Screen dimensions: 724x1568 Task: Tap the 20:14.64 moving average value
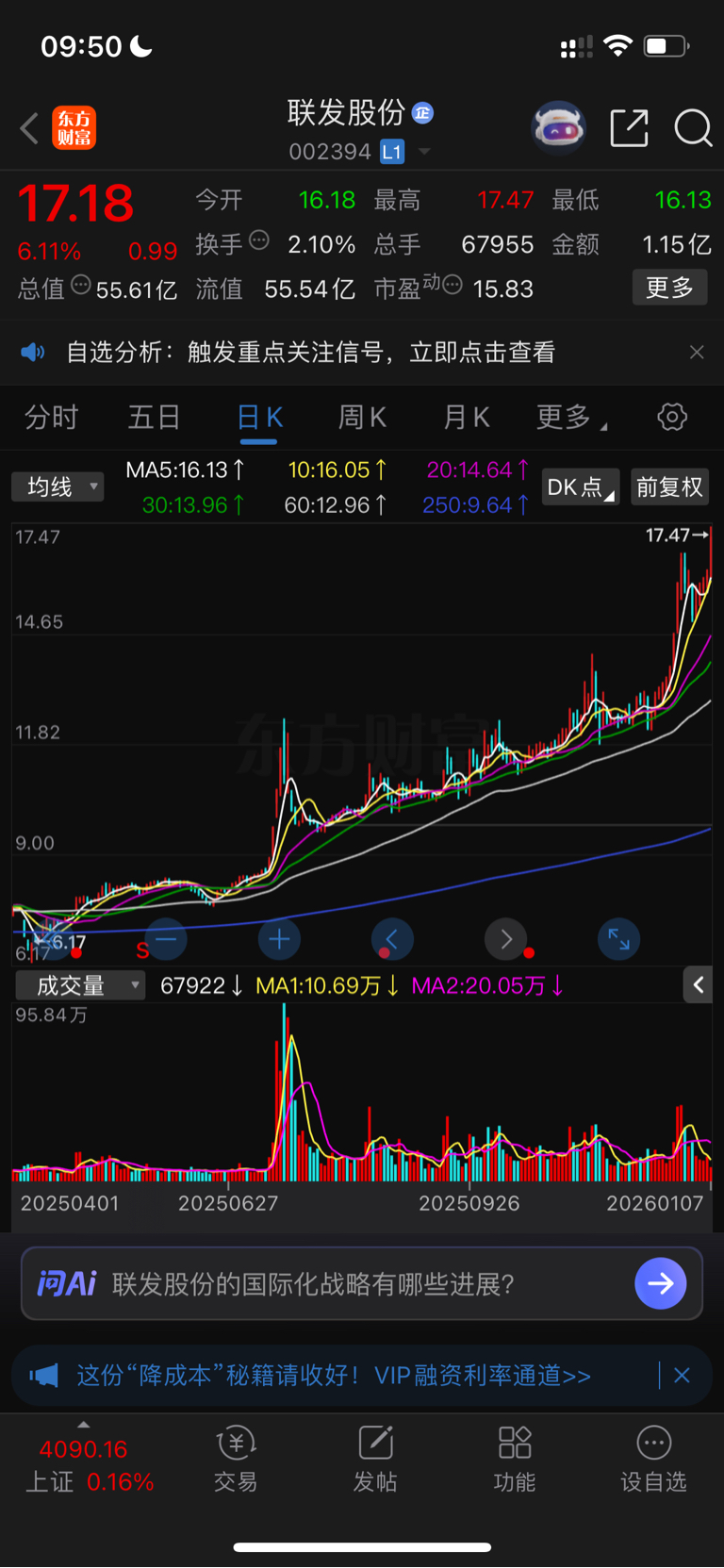click(x=478, y=470)
